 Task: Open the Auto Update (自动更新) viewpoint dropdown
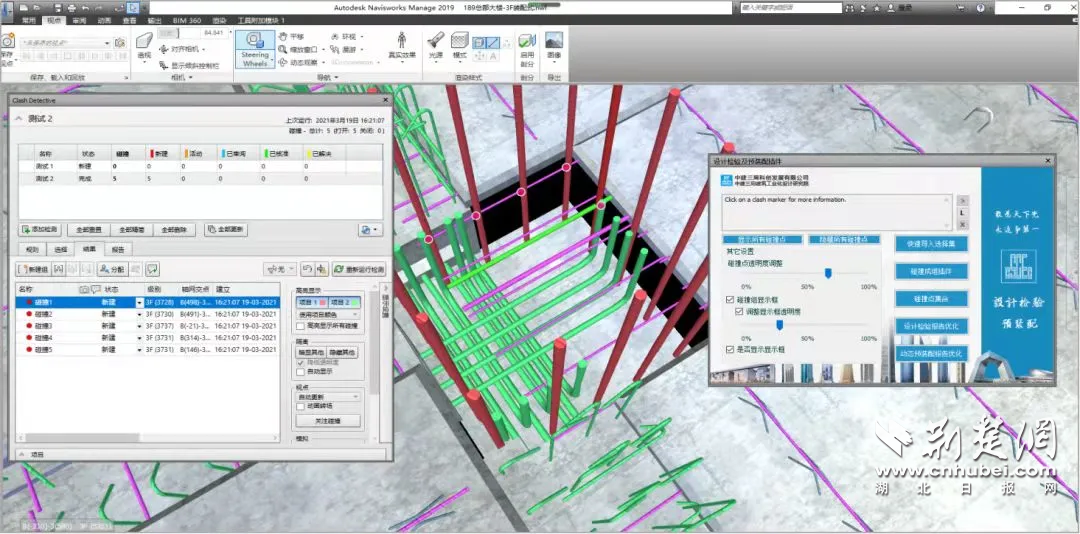pyautogui.click(x=329, y=397)
